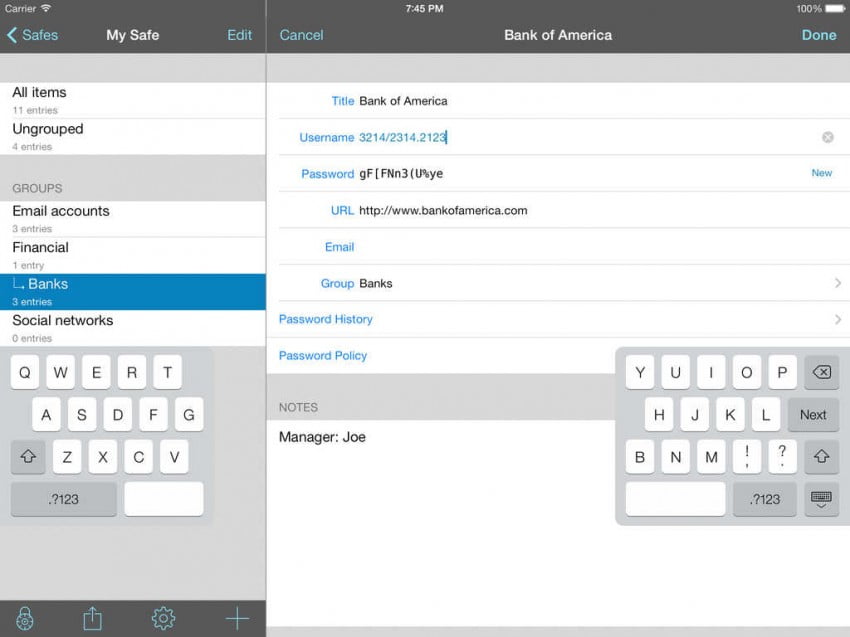Tap Done to save the entry
Image resolution: width=850 pixels, height=637 pixels.
click(819, 35)
